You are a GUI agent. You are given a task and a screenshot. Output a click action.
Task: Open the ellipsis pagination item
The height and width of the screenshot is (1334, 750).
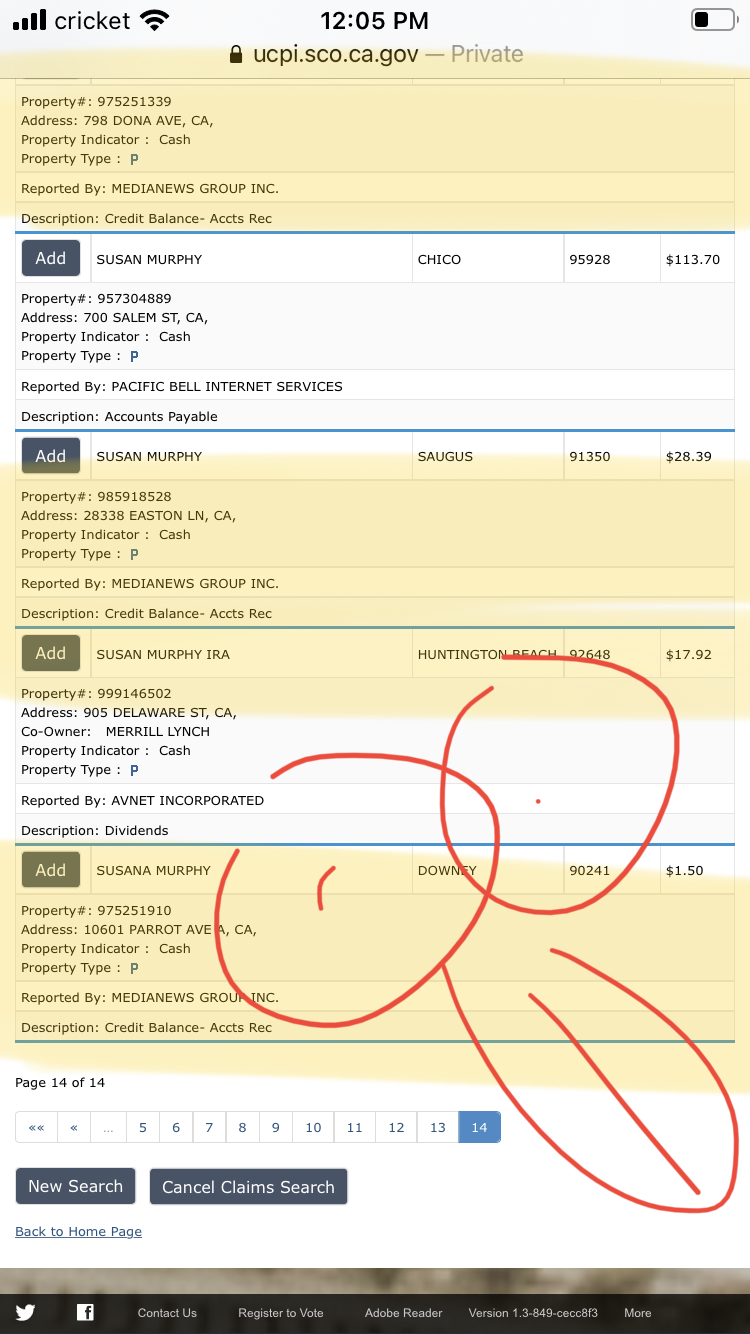pos(108,1127)
